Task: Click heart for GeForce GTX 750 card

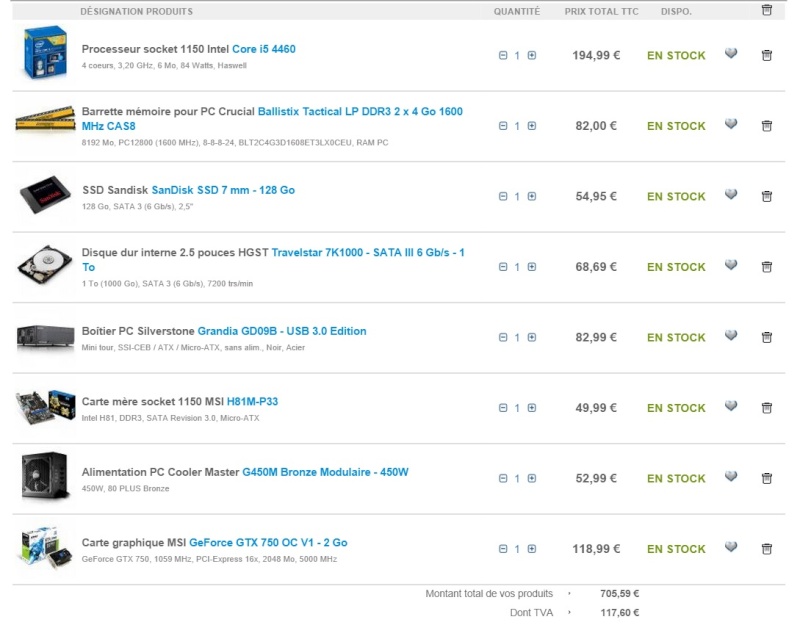Action: pos(731,546)
